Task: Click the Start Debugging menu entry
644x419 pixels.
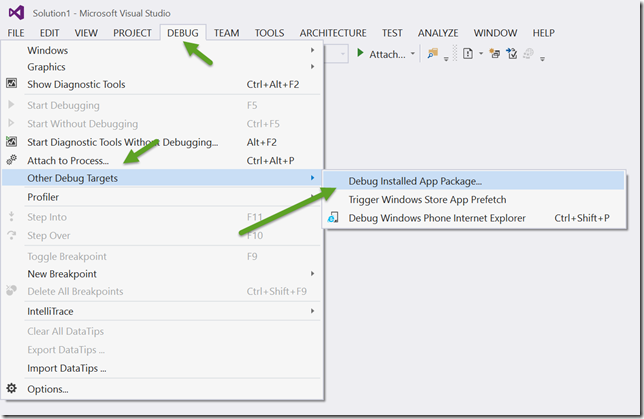Action: pos(162,105)
